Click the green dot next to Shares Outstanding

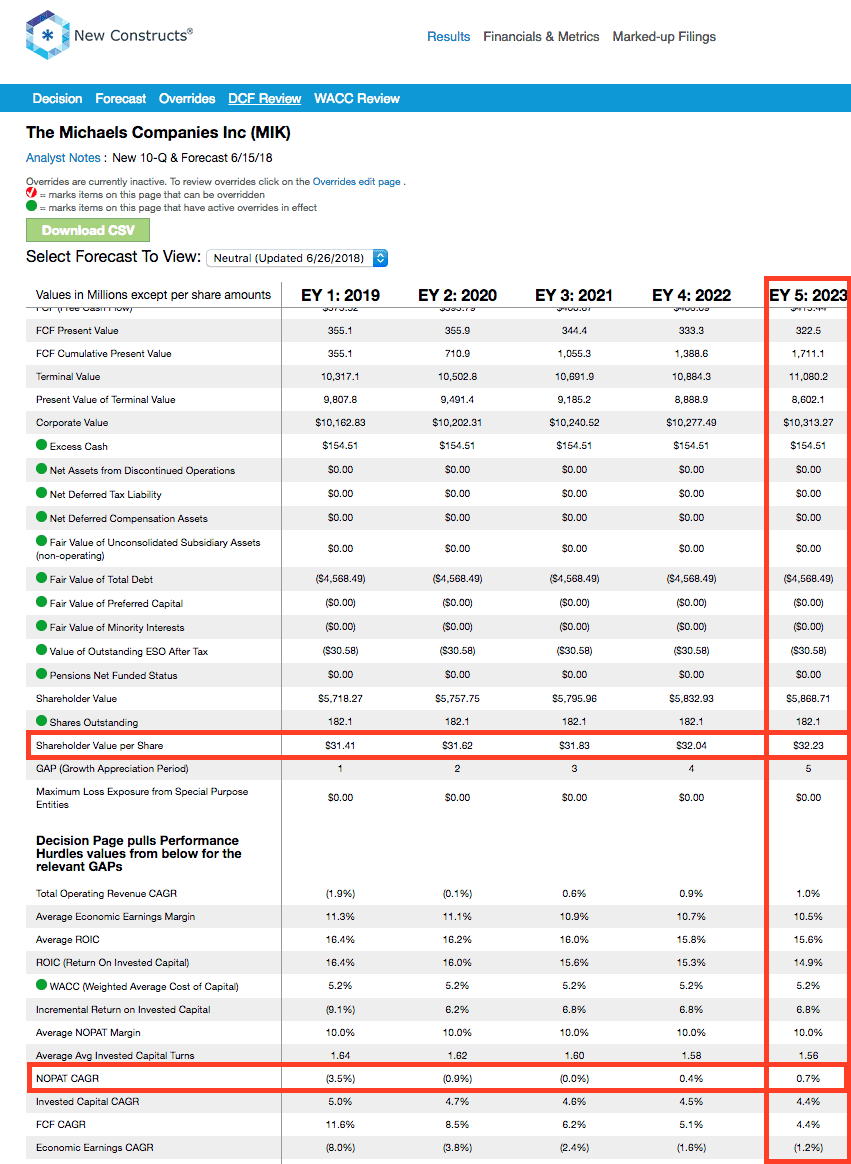(41, 722)
